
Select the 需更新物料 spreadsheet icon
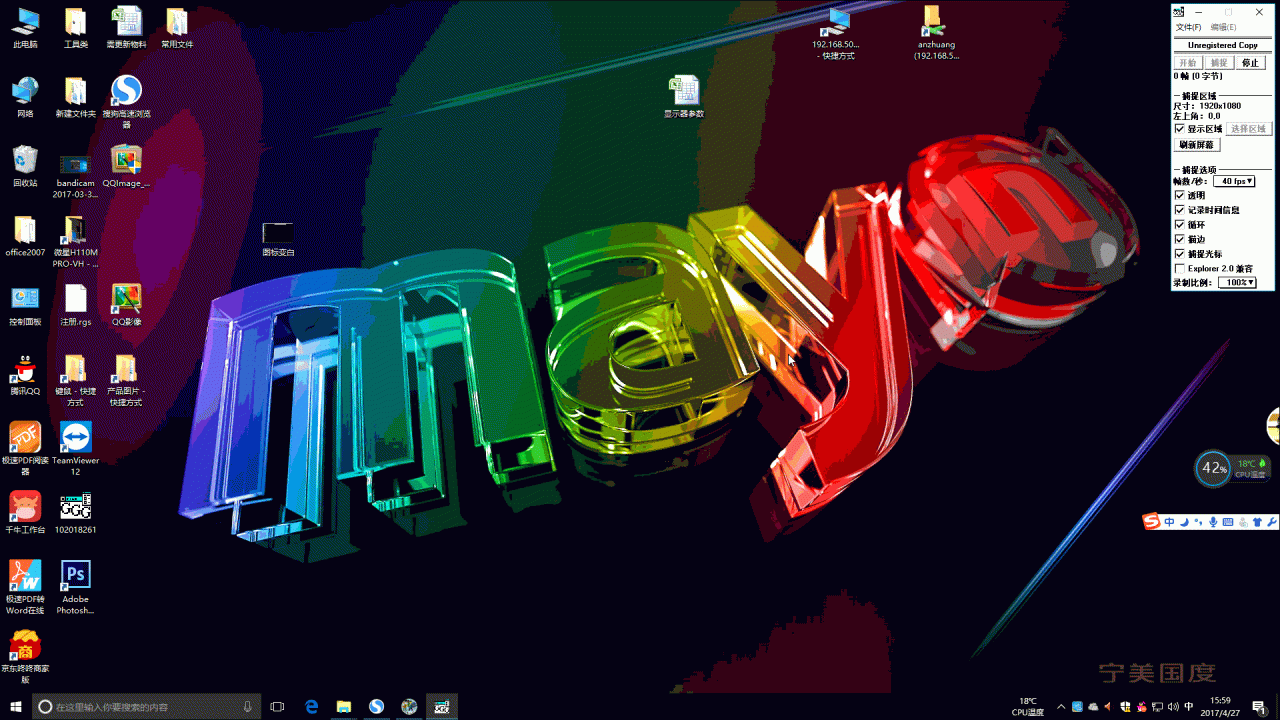point(126,28)
